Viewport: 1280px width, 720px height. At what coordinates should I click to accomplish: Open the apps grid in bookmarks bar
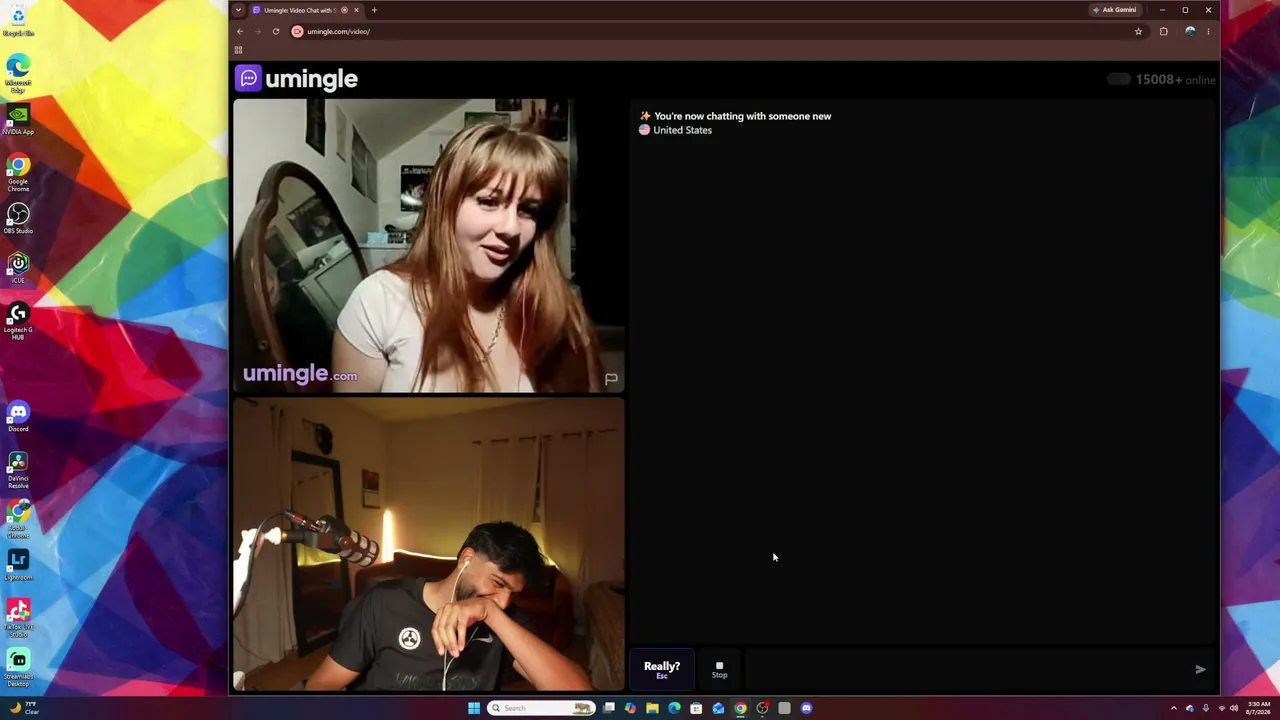238,50
